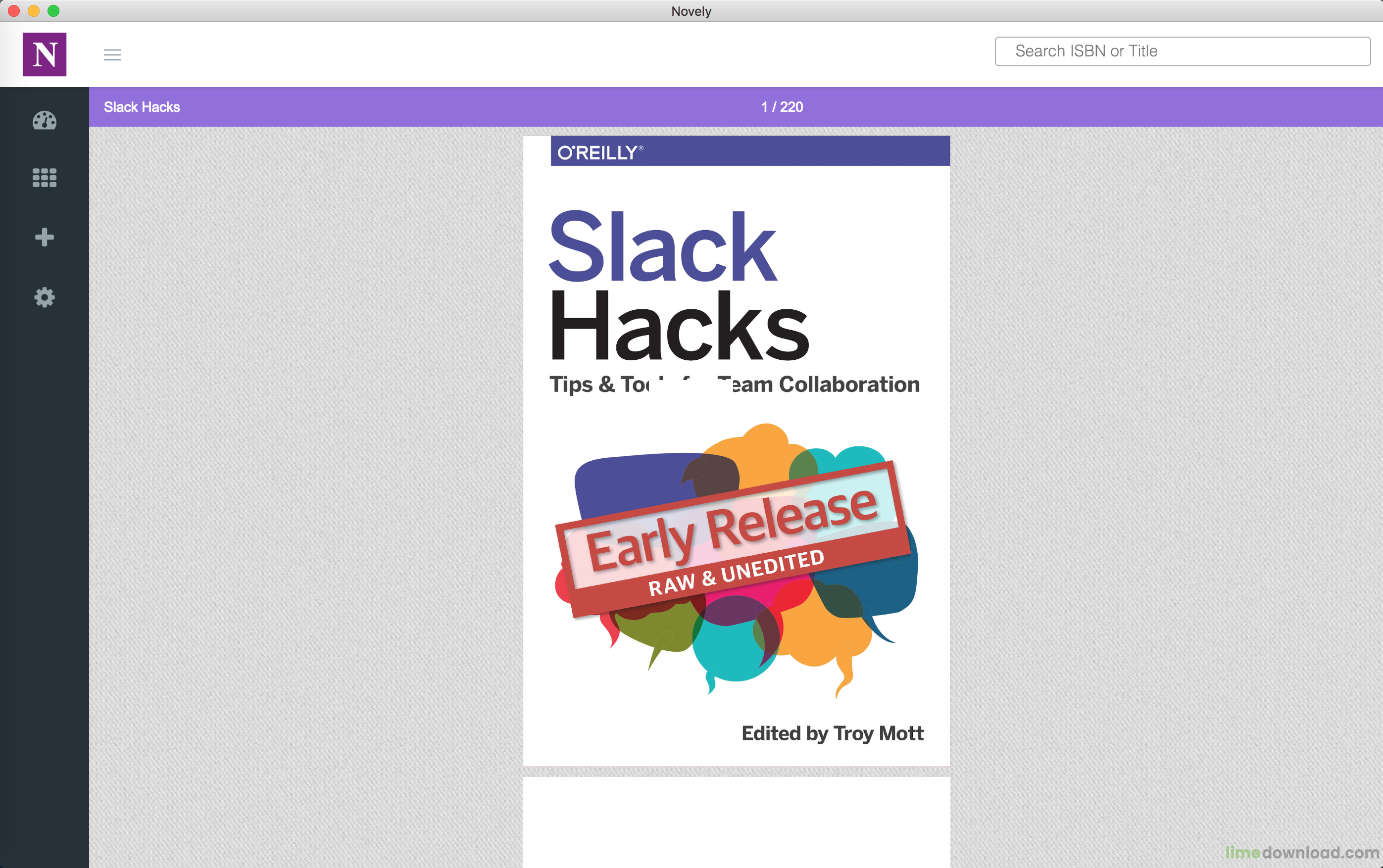Focus the Search ISBN or Title field

click(1183, 51)
